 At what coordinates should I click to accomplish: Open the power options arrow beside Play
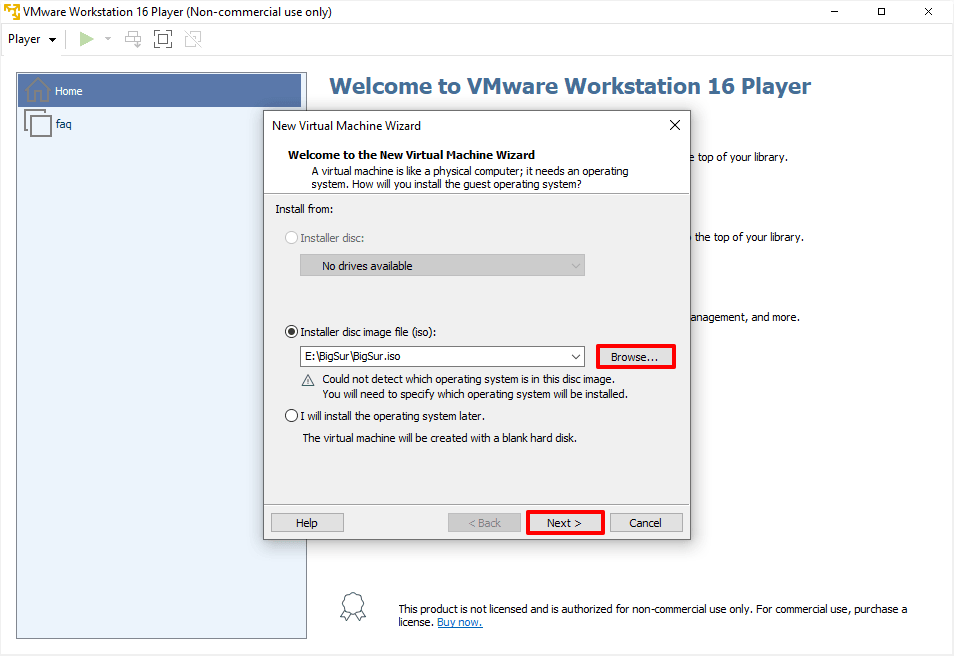pyautogui.click(x=108, y=39)
